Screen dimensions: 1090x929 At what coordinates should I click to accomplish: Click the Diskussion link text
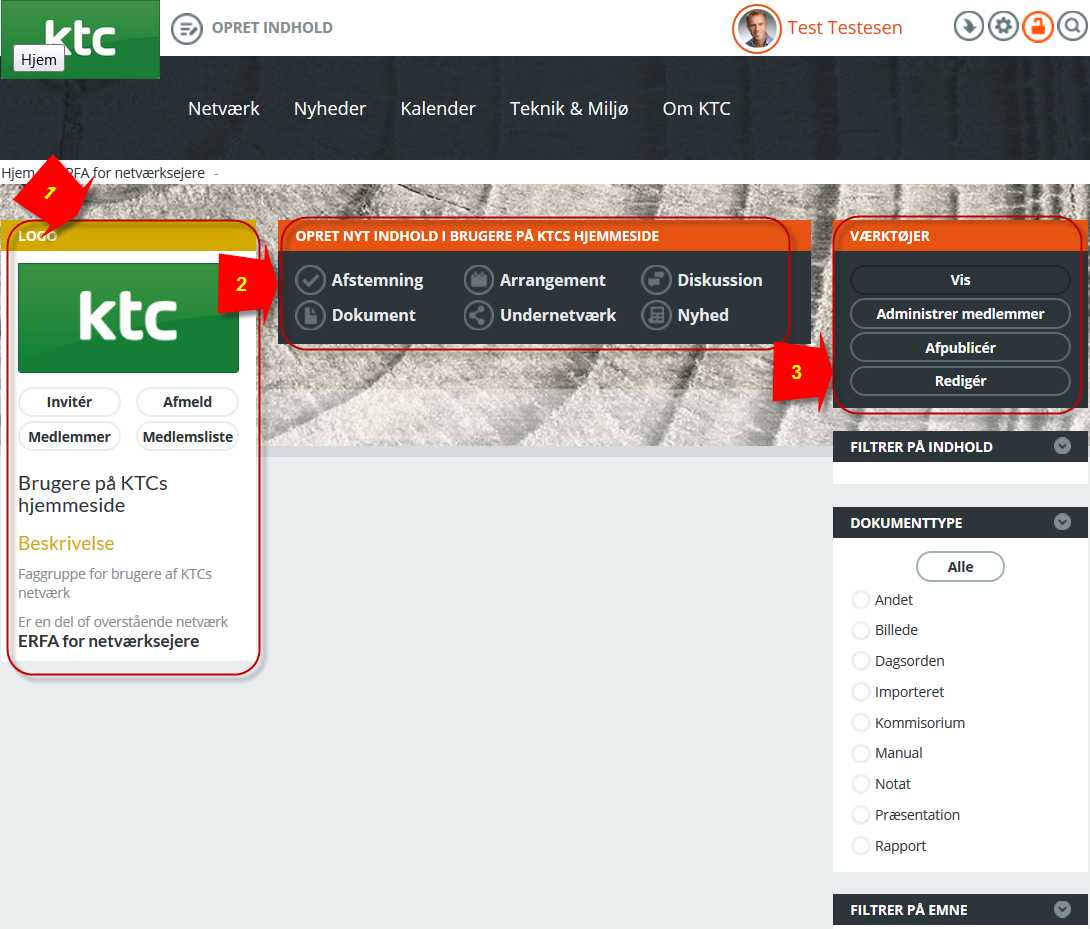(719, 280)
